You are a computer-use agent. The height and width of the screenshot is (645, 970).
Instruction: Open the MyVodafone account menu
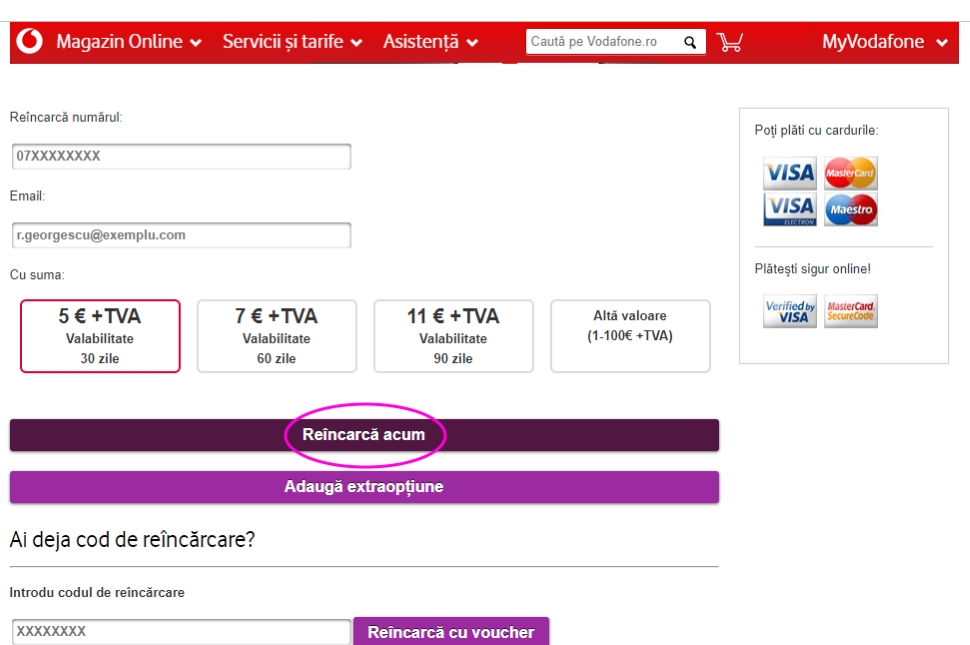(884, 42)
